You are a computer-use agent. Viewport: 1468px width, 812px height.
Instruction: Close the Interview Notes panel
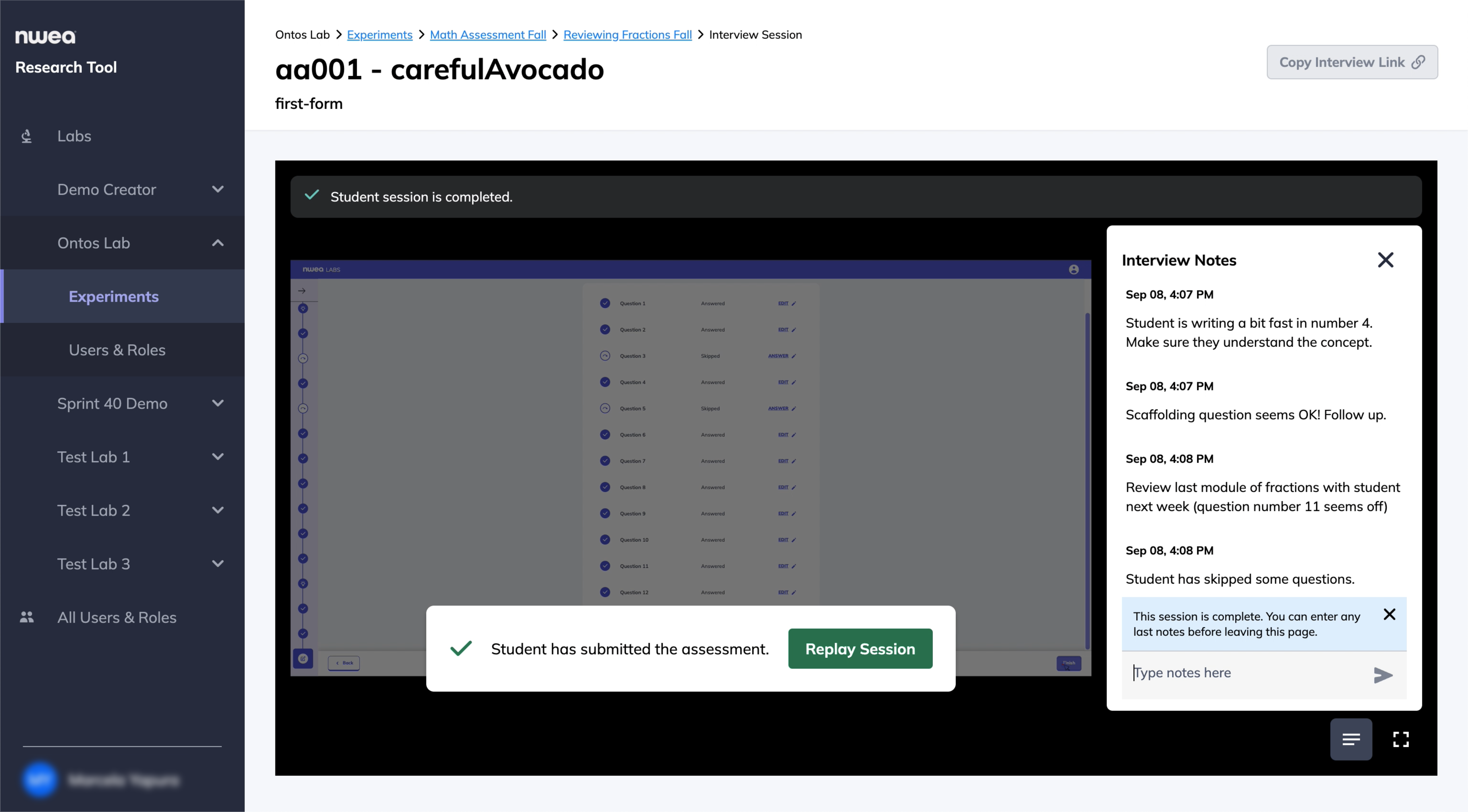[1385, 260]
